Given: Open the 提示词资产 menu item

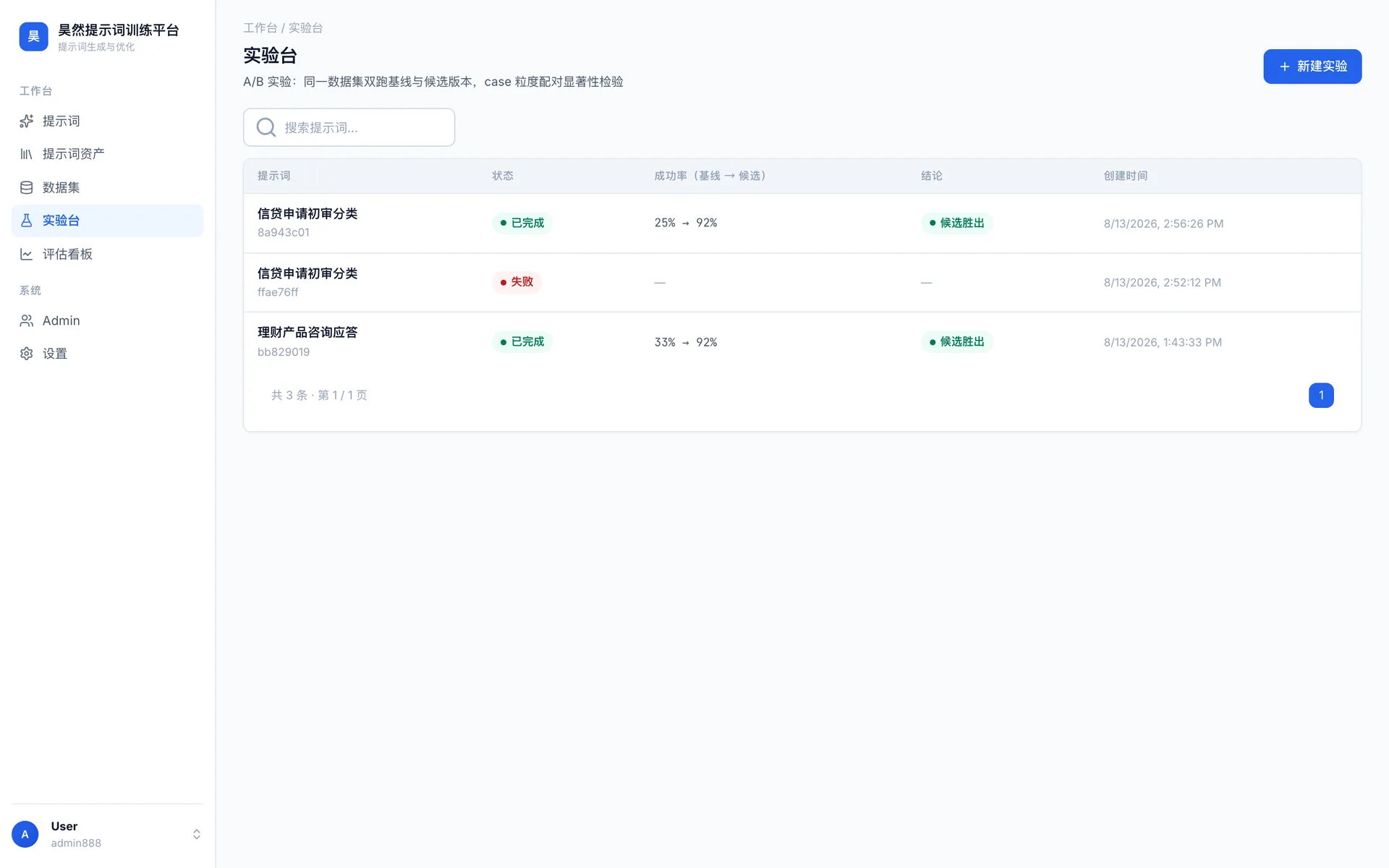Looking at the screenshot, I should point(108,154).
